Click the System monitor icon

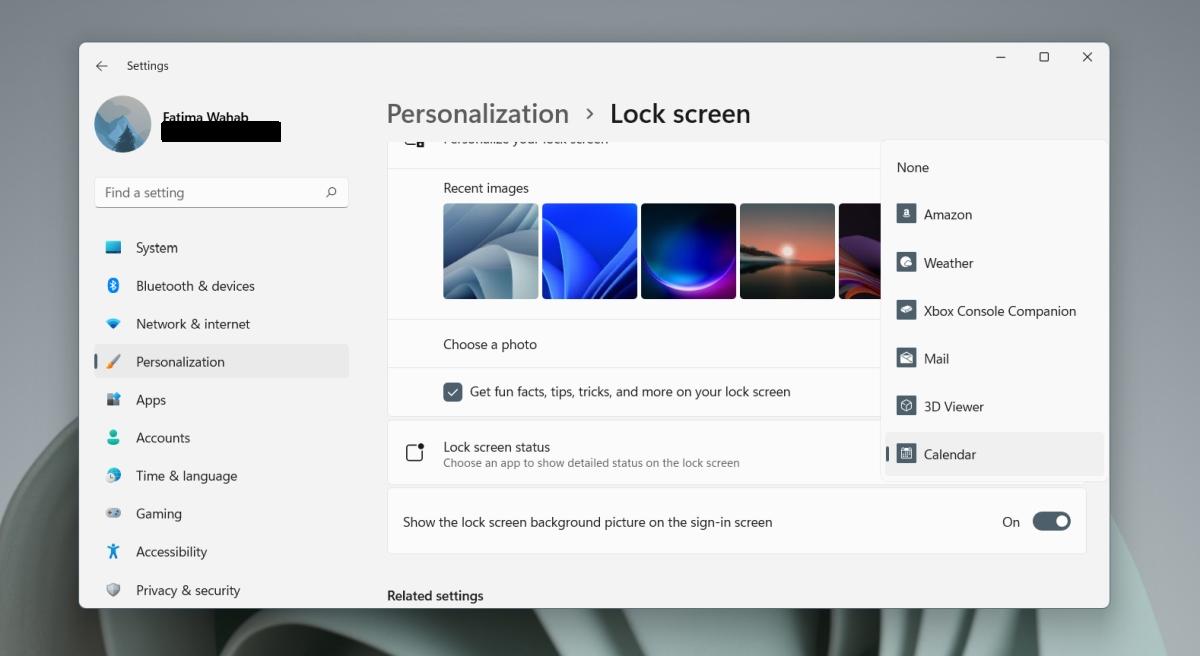pyautogui.click(x=113, y=247)
